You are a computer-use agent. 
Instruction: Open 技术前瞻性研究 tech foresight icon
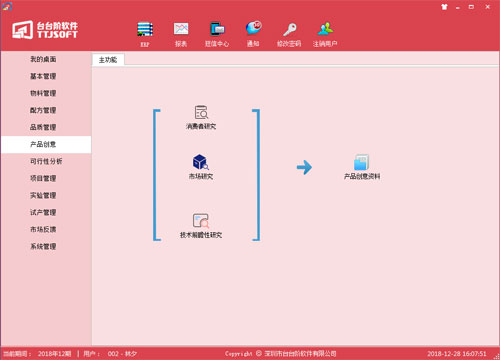click(201, 220)
